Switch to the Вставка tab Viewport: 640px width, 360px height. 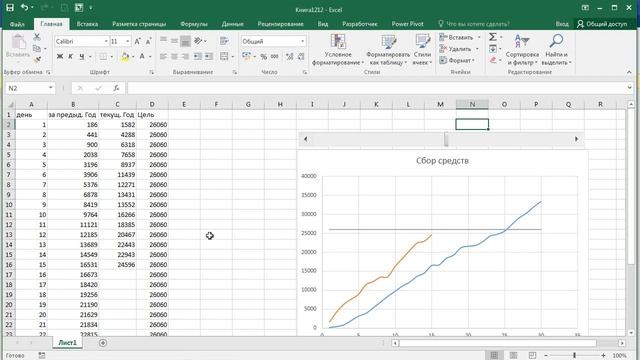pos(87,24)
